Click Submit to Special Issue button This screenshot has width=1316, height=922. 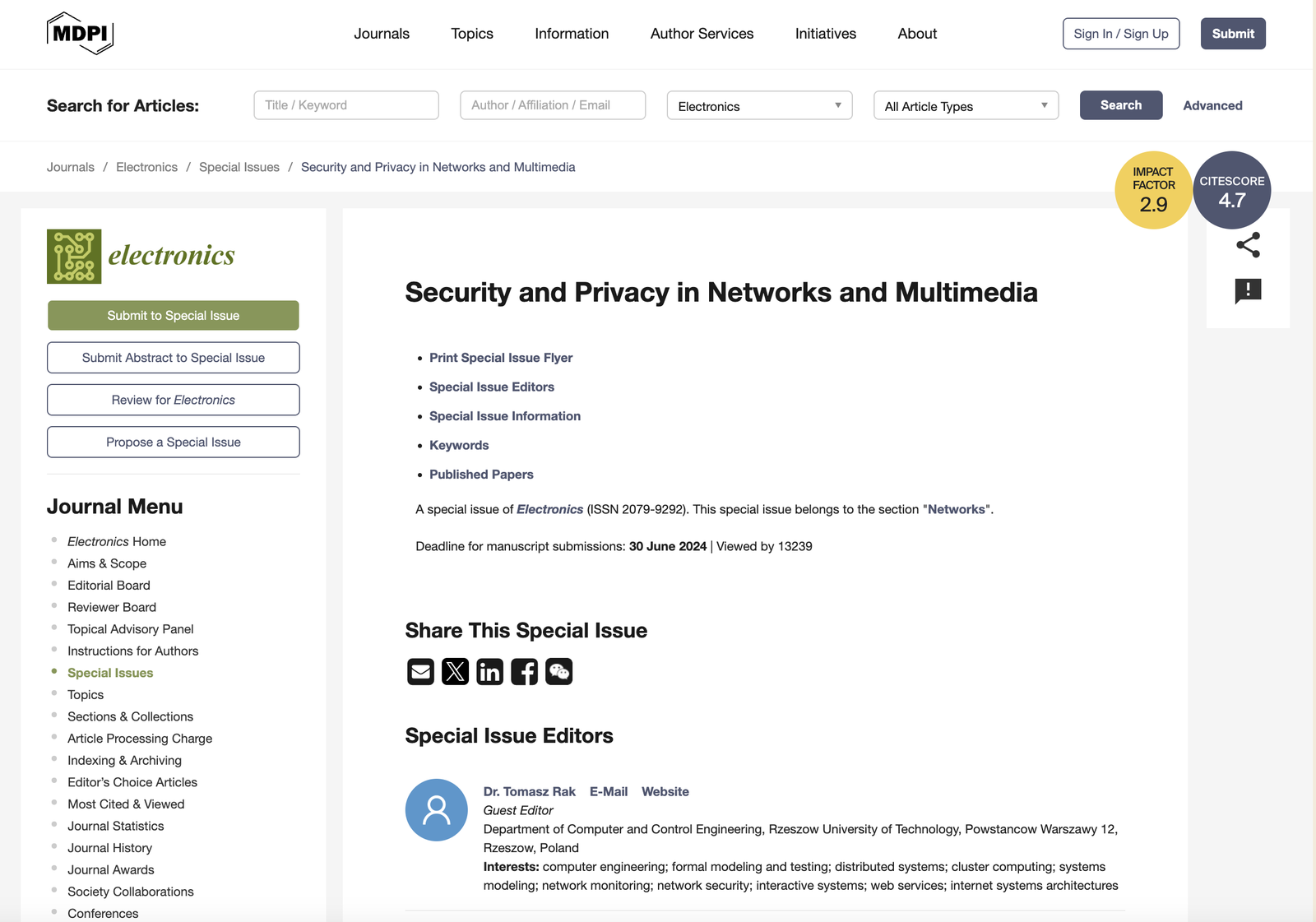[174, 316]
